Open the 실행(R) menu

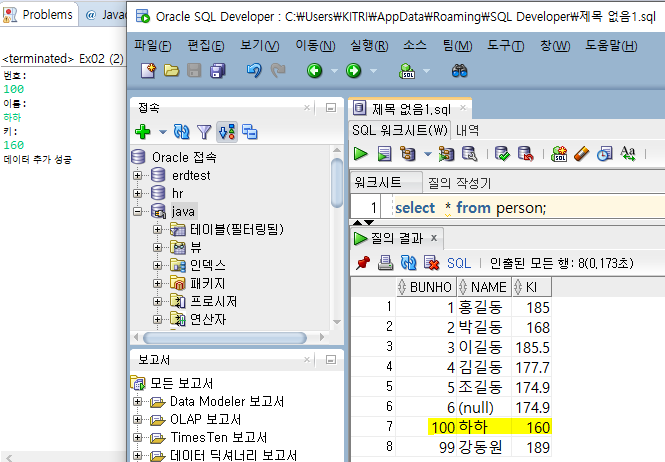369,45
